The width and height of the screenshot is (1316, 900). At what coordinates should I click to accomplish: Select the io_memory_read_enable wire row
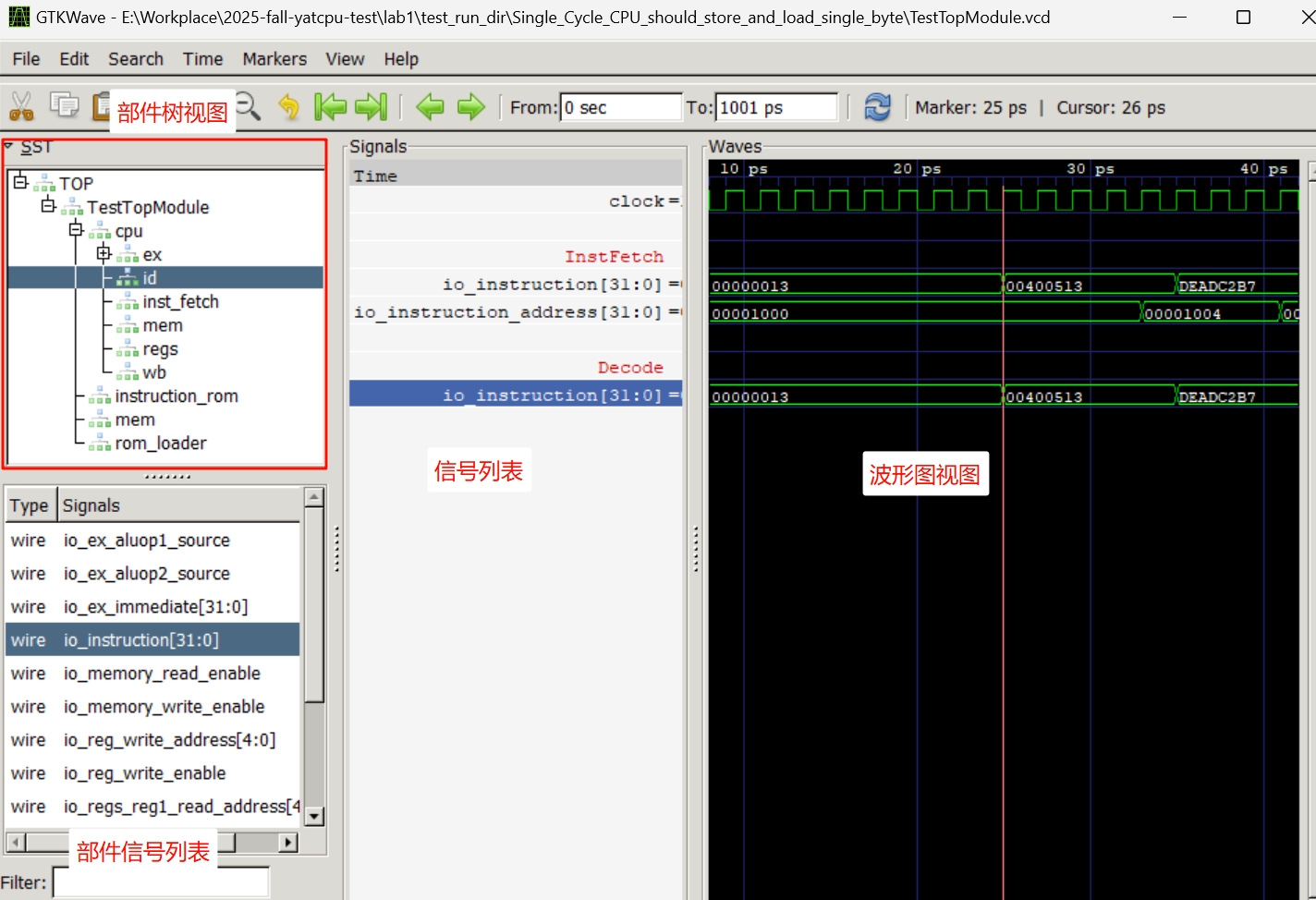[x=162, y=674]
